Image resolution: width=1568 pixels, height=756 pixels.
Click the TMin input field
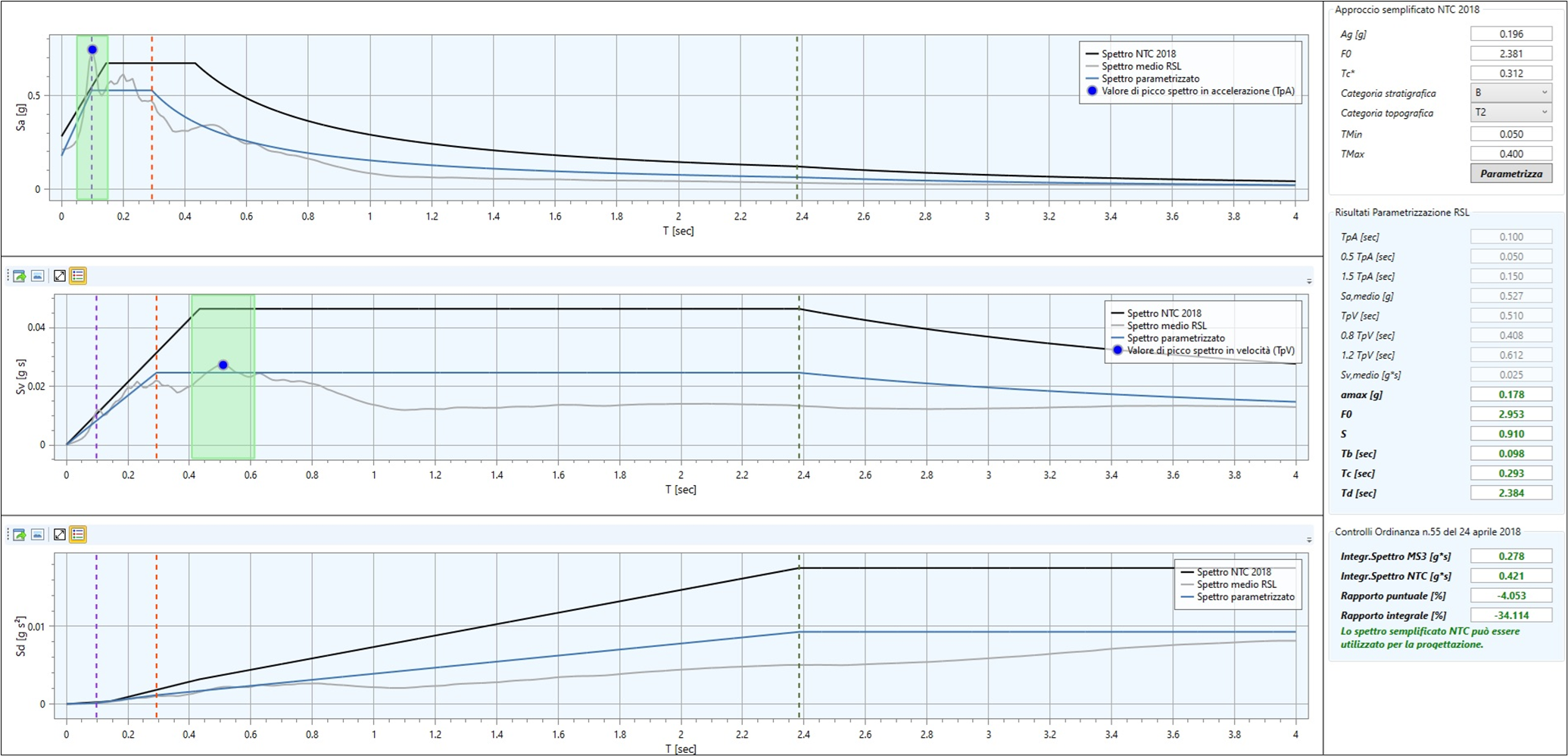click(1511, 134)
